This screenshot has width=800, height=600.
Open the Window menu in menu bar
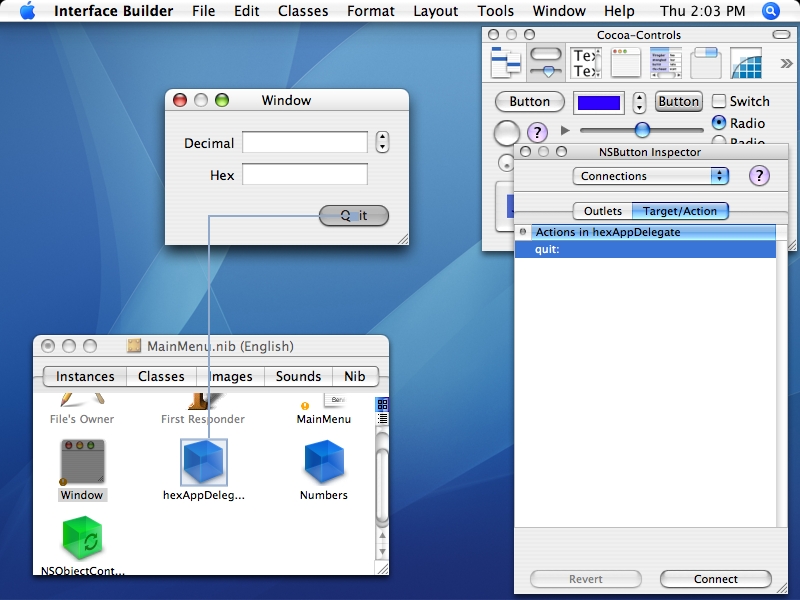559,11
